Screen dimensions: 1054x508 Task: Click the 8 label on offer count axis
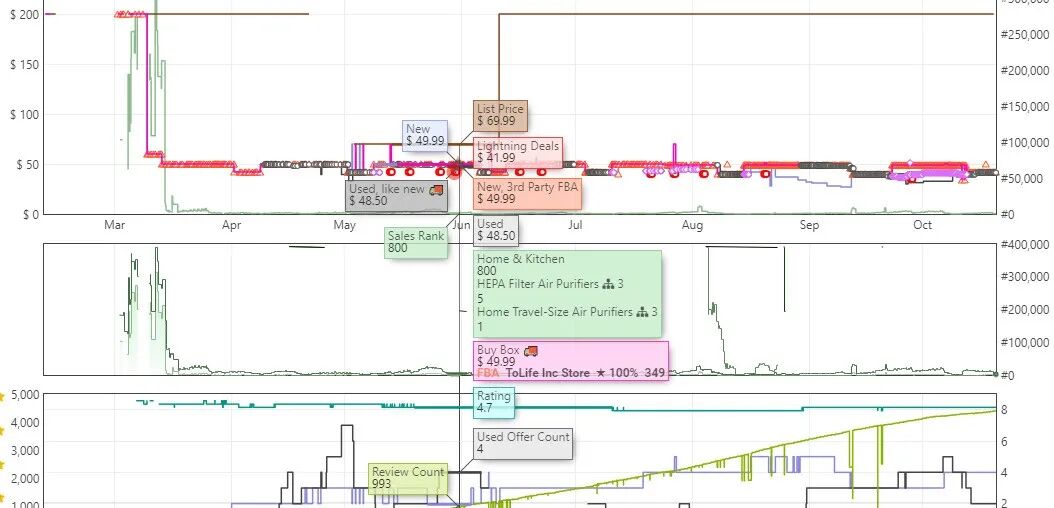(1003, 410)
